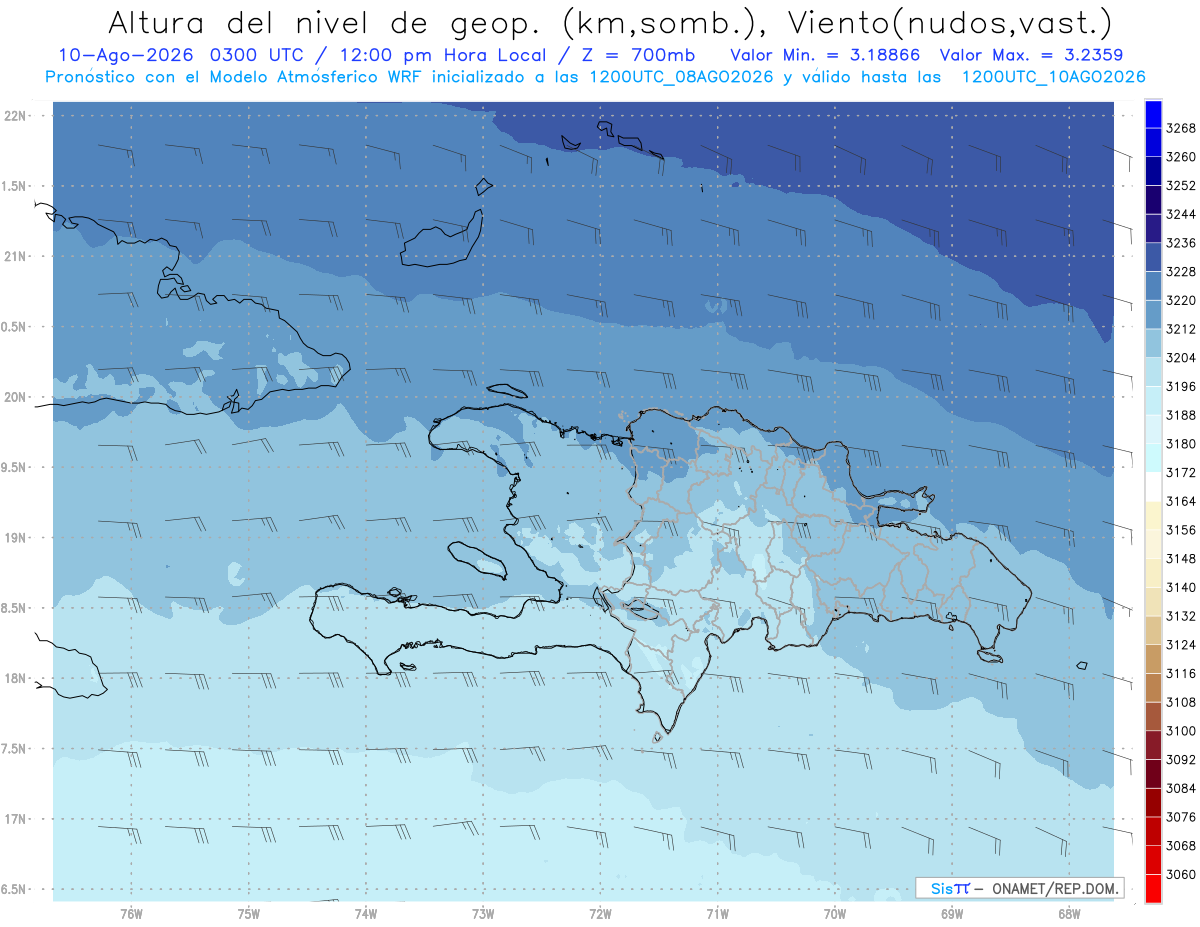Click the '22N' latitude label
The width and height of the screenshot is (1200, 927).
16,116
